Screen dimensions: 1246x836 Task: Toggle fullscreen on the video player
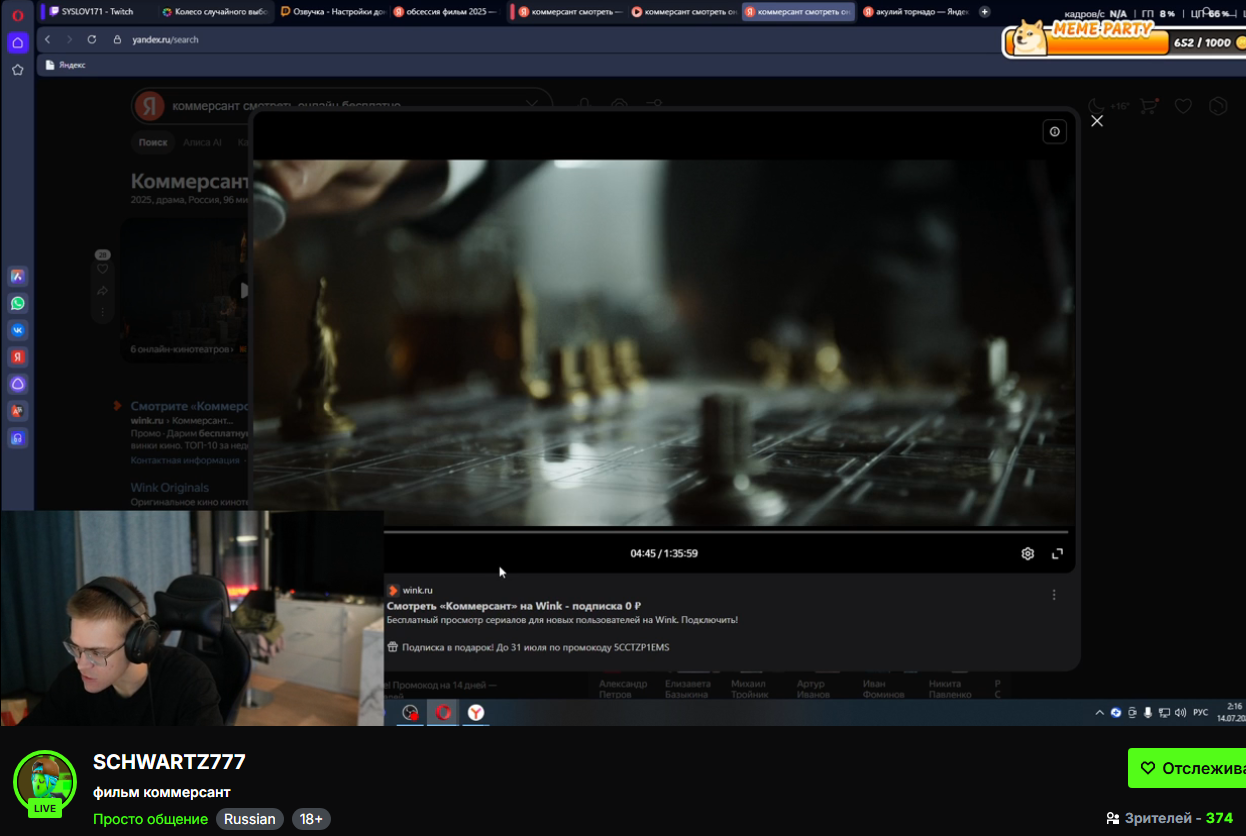1057,553
